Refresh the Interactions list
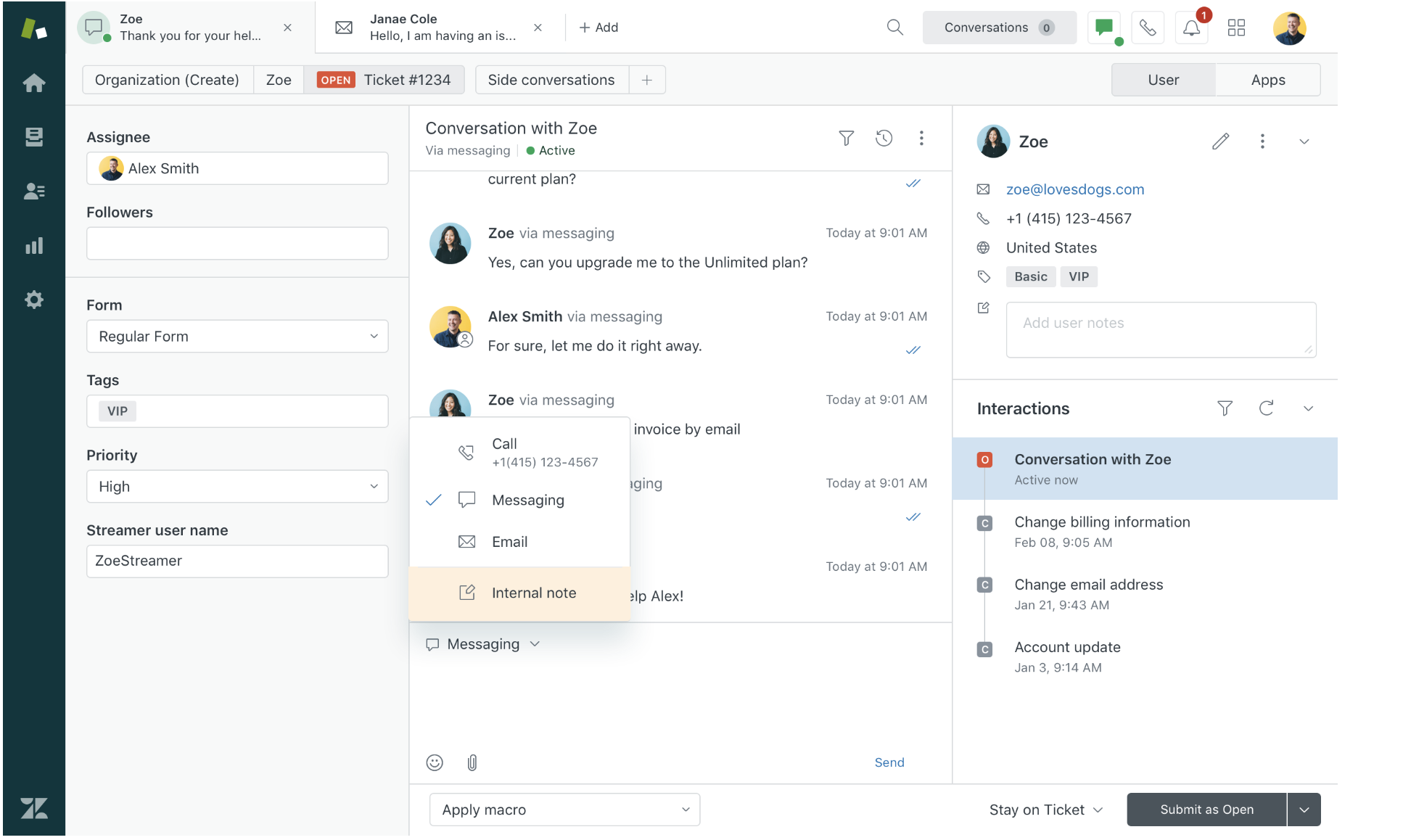The height and width of the screenshot is (840, 1403). pyautogui.click(x=1267, y=408)
